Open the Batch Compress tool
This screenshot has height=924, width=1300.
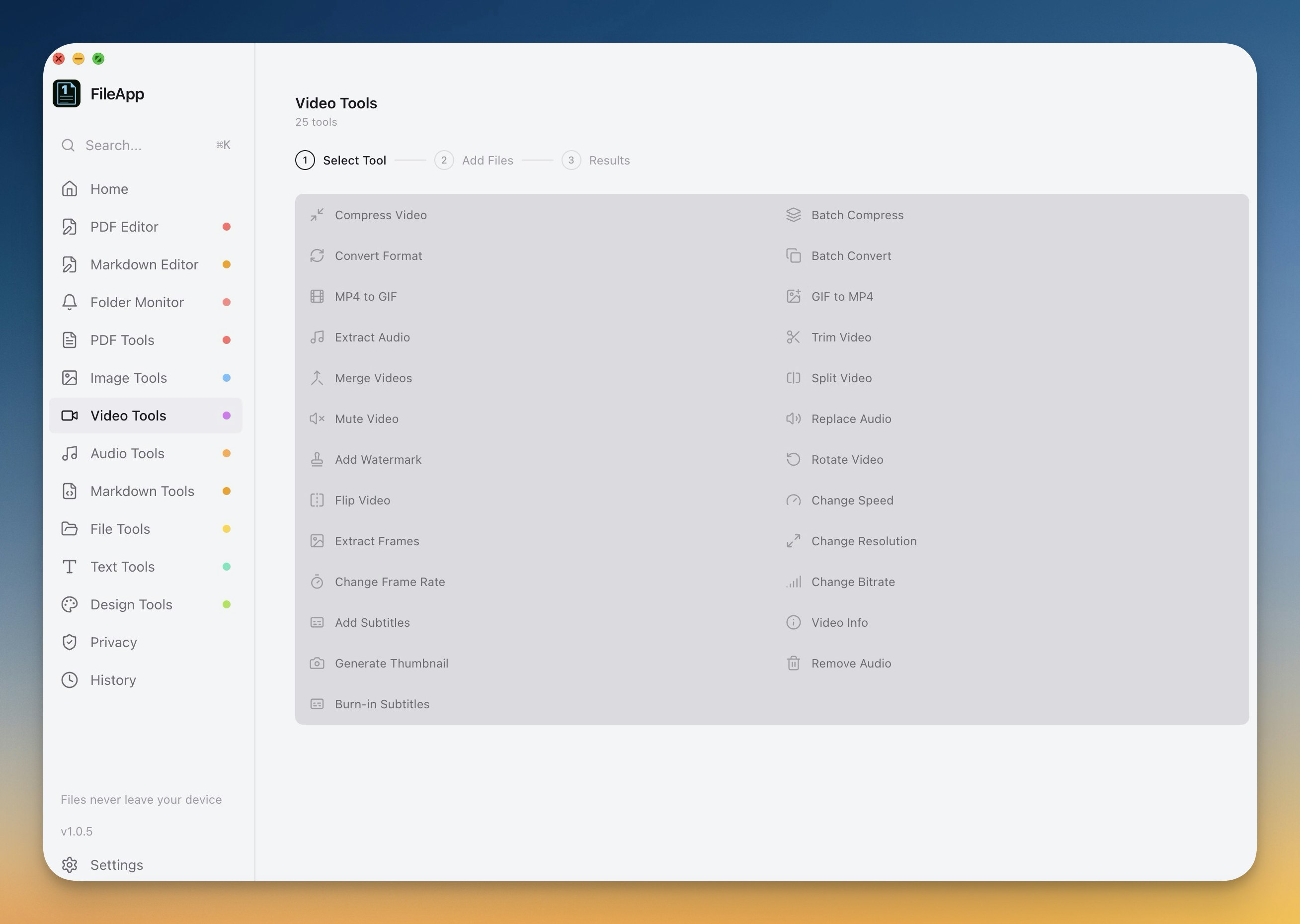[857, 215]
